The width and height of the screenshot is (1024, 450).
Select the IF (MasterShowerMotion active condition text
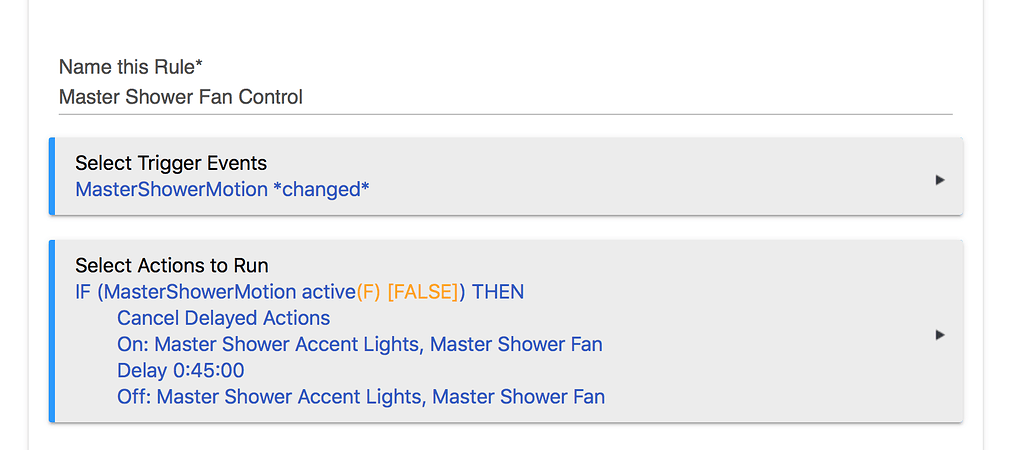tap(215, 292)
